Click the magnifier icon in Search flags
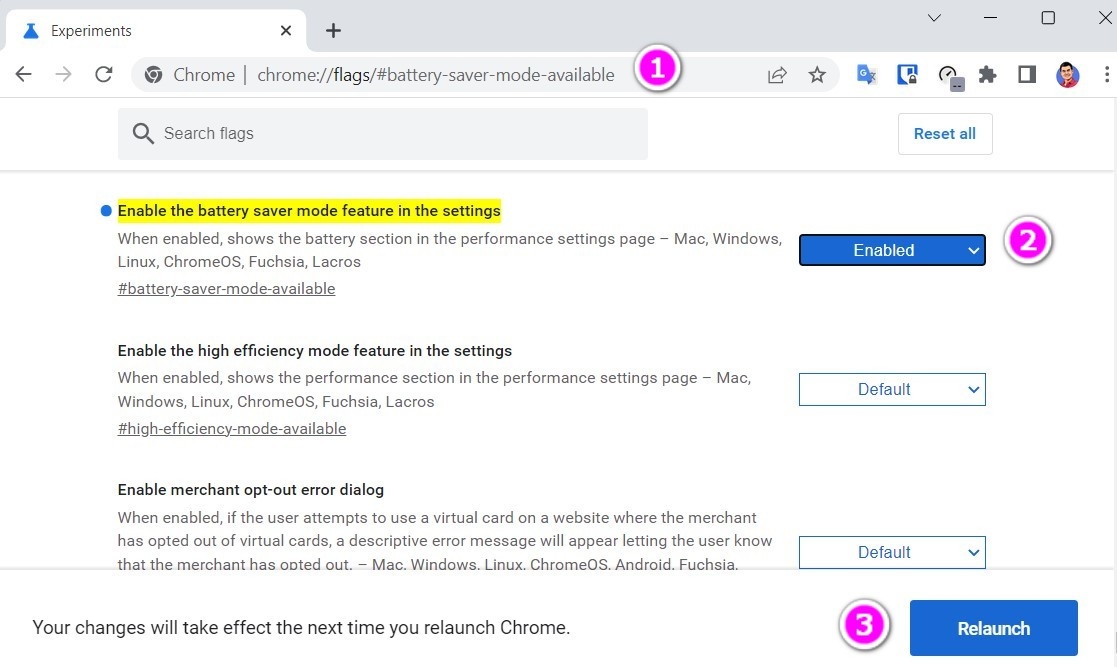1117x667 pixels. (142, 133)
